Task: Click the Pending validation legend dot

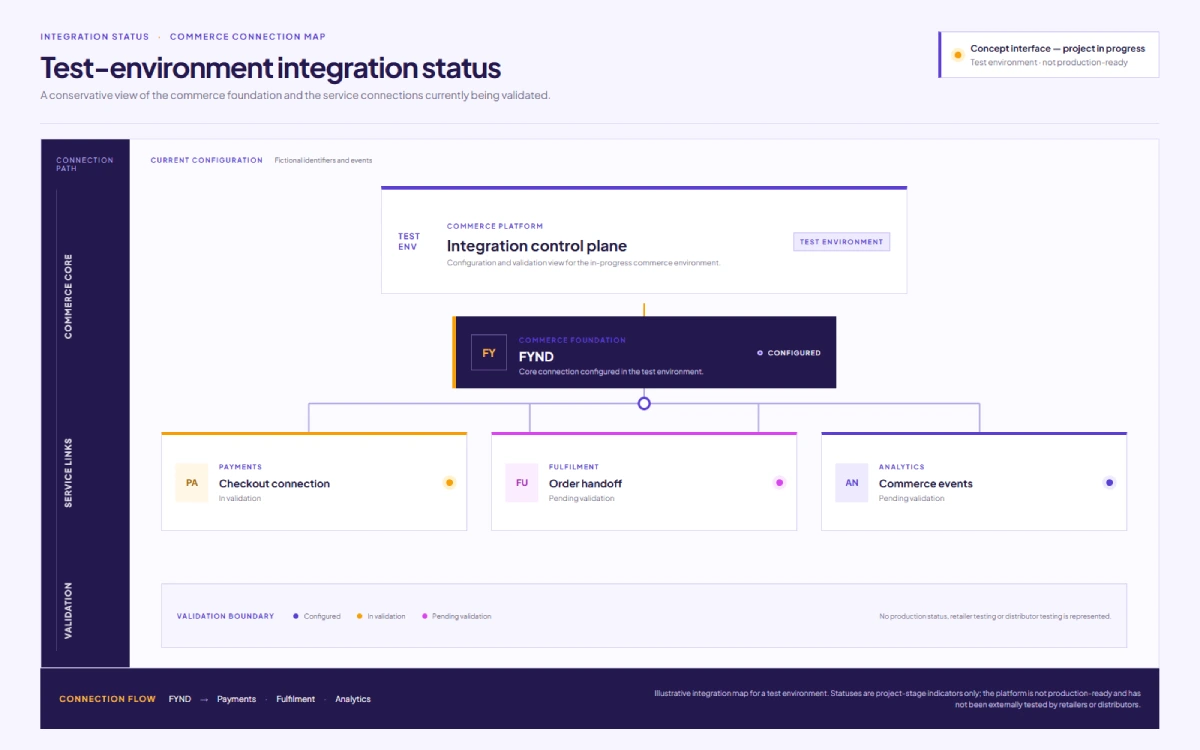Action: [x=425, y=616]
